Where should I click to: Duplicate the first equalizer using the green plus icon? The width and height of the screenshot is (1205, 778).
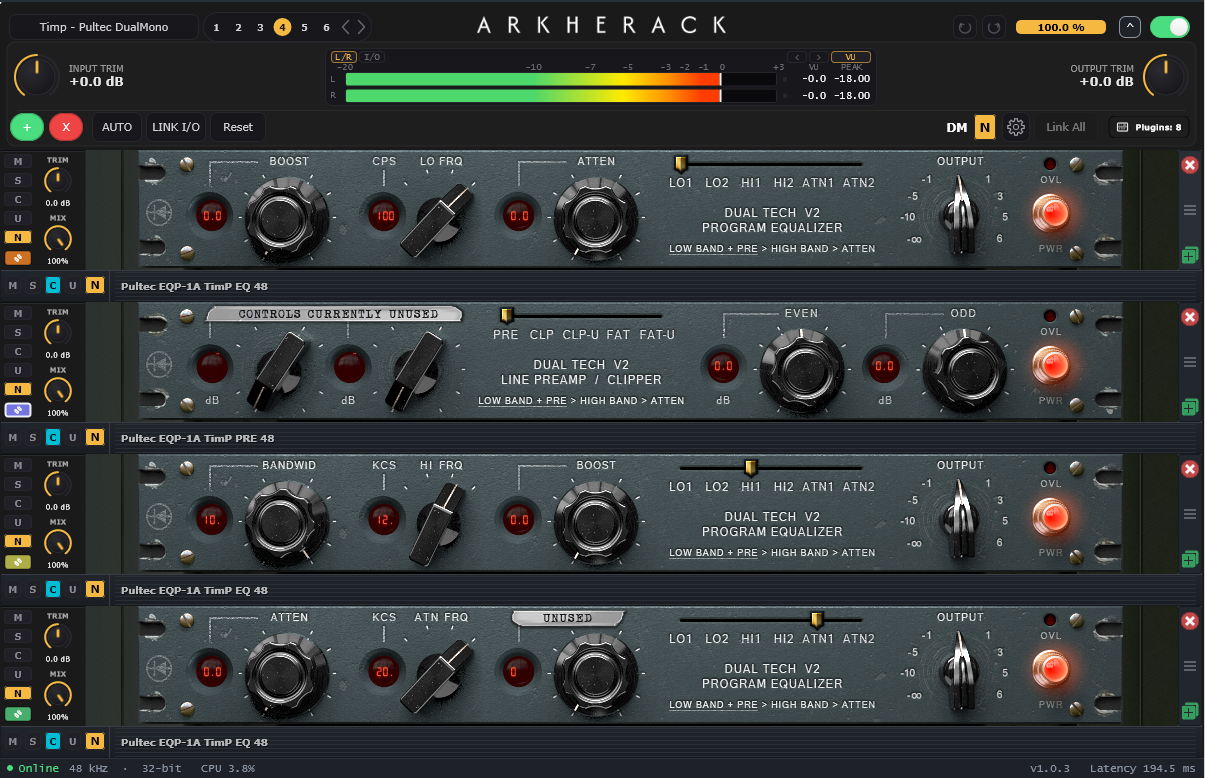1190,256
